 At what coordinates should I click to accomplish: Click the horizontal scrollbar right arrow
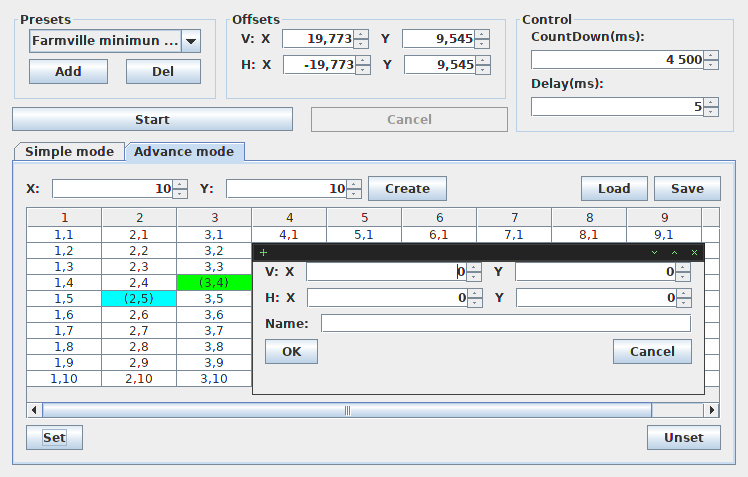(x=711, y=410)
